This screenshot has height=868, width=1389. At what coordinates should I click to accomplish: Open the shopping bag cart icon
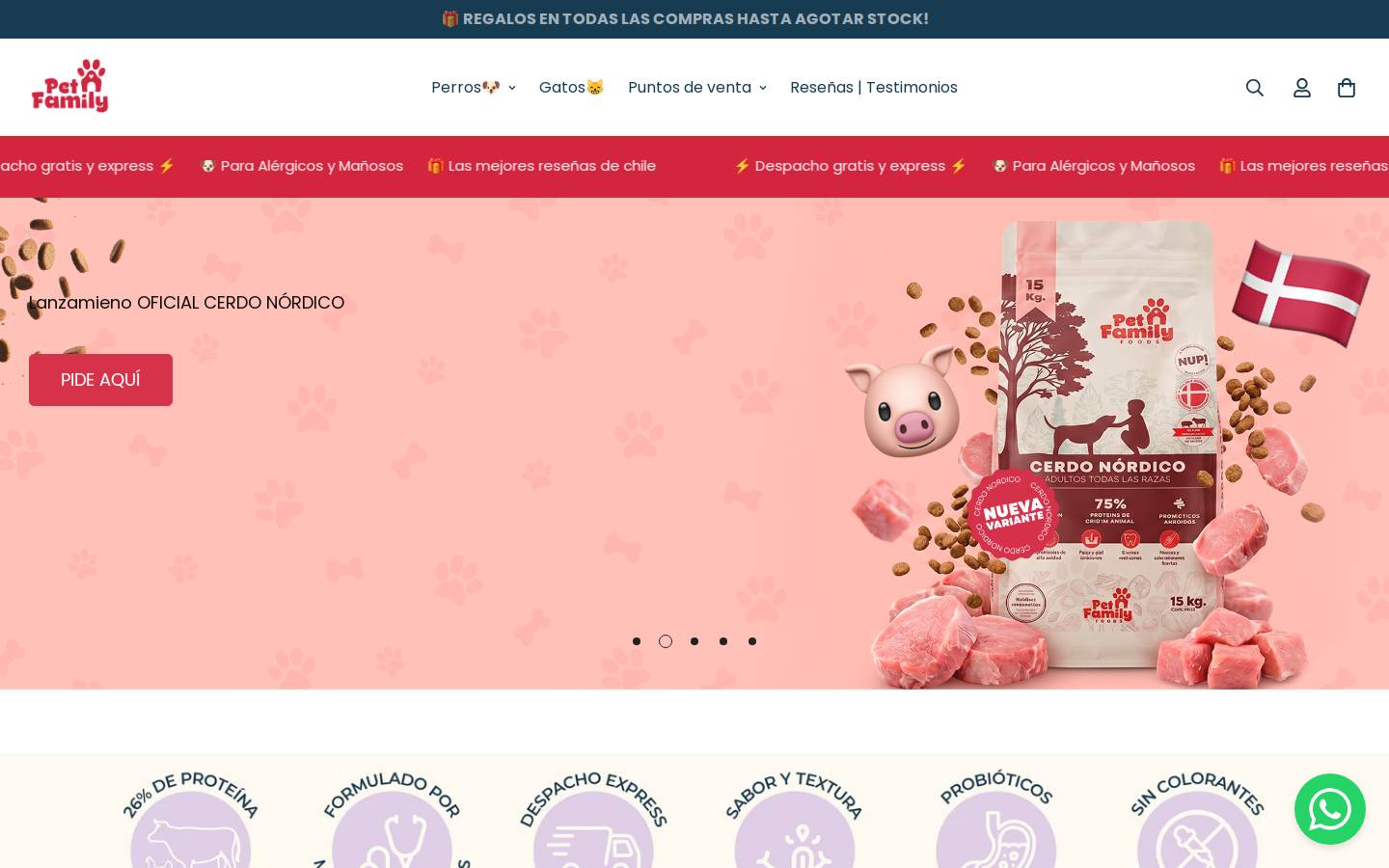(x=1347, y=88)
